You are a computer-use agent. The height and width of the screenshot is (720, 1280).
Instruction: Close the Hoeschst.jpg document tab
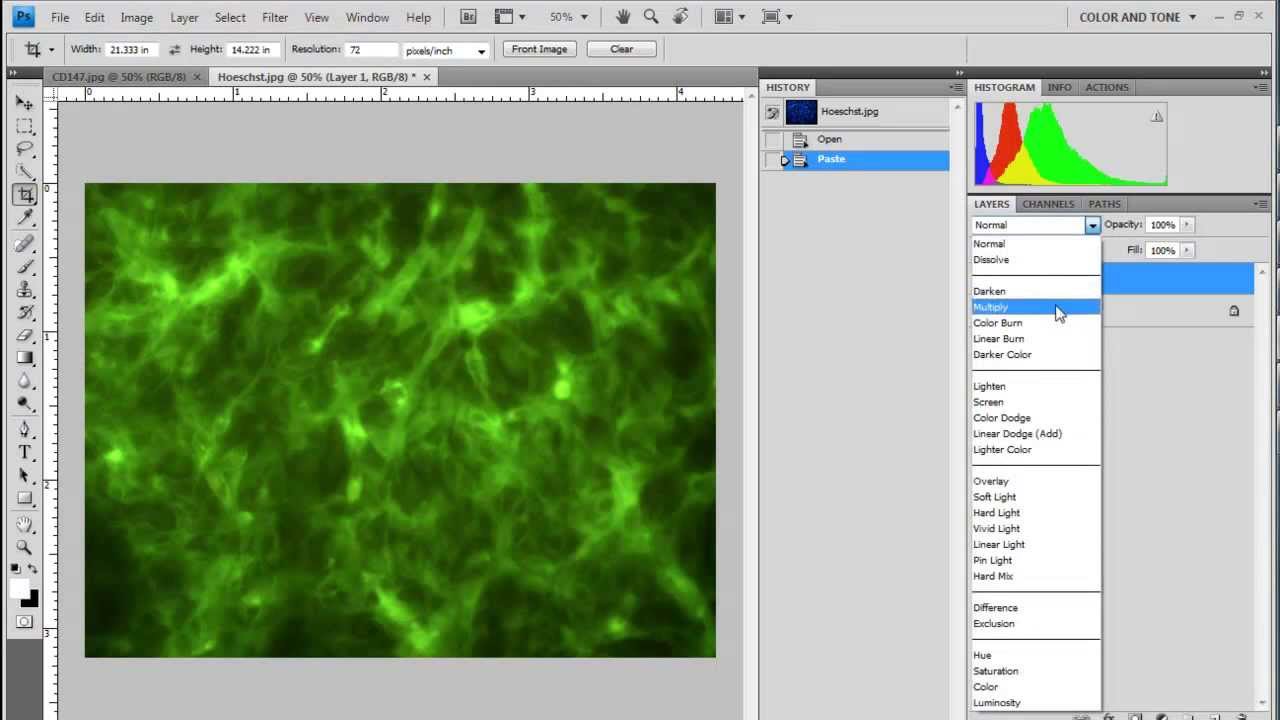pos(427,77)
